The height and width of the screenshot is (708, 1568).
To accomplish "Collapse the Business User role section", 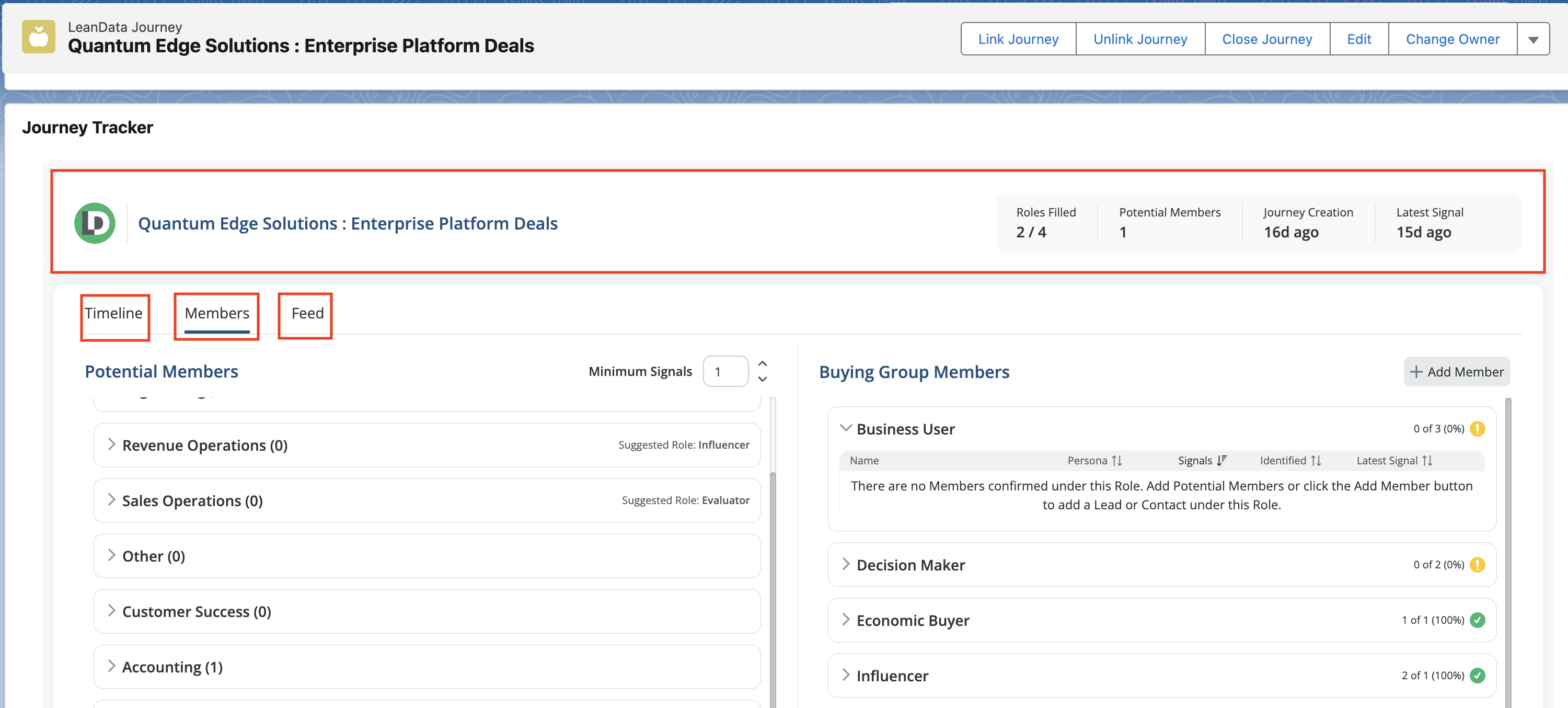I will [846, 428].
